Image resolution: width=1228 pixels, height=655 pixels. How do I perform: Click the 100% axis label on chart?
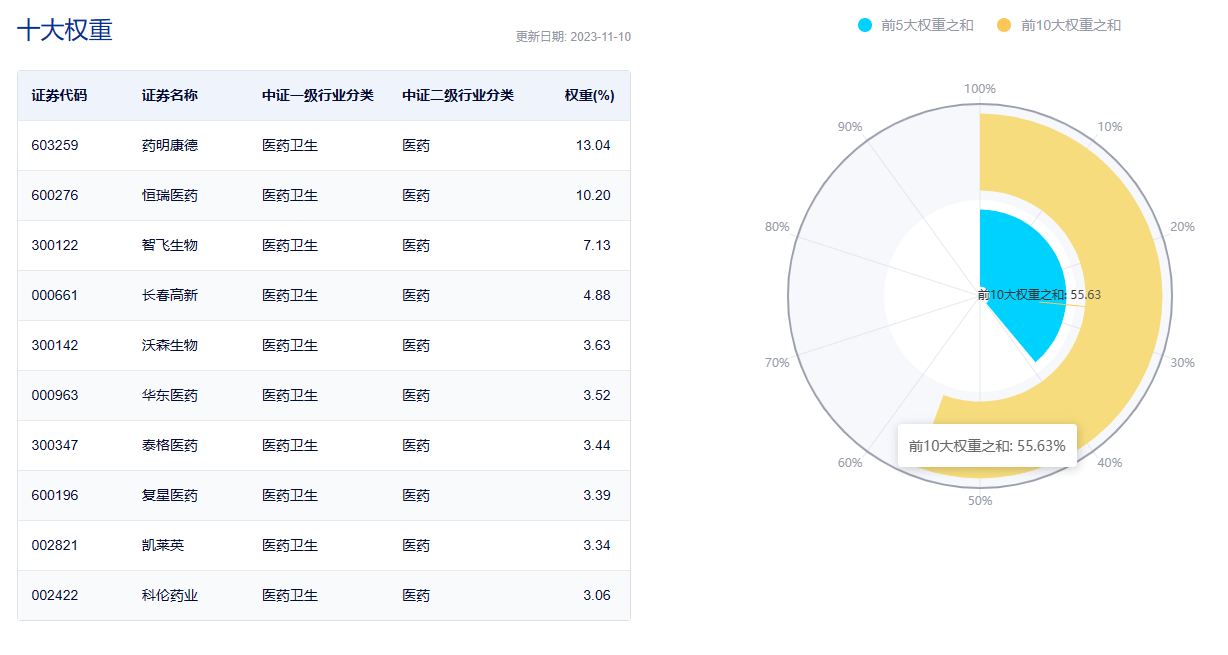tap(980, 89)
